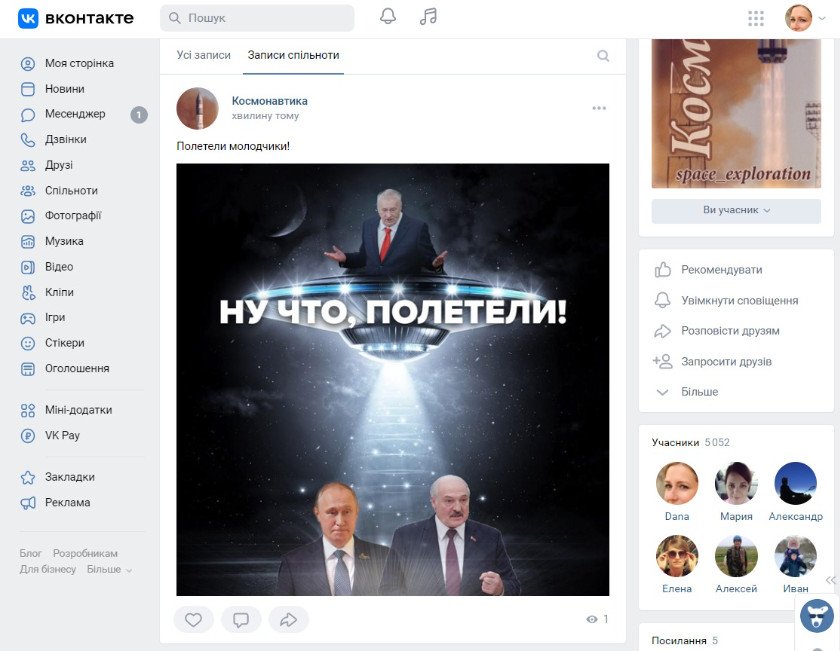
Task: Click Розповісти друзям
Action: pos(730,331)
